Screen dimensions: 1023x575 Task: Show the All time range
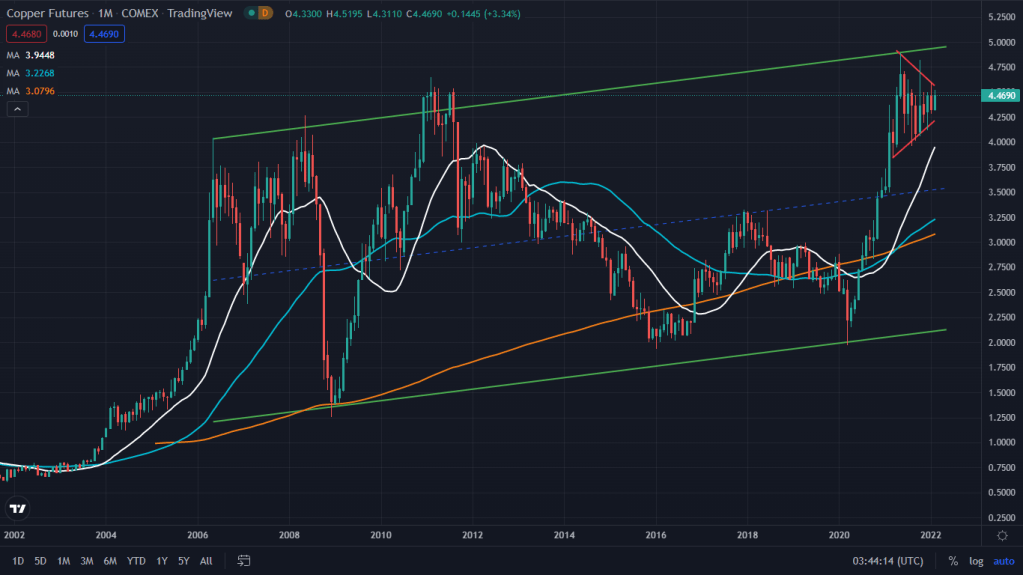(206, 561)
